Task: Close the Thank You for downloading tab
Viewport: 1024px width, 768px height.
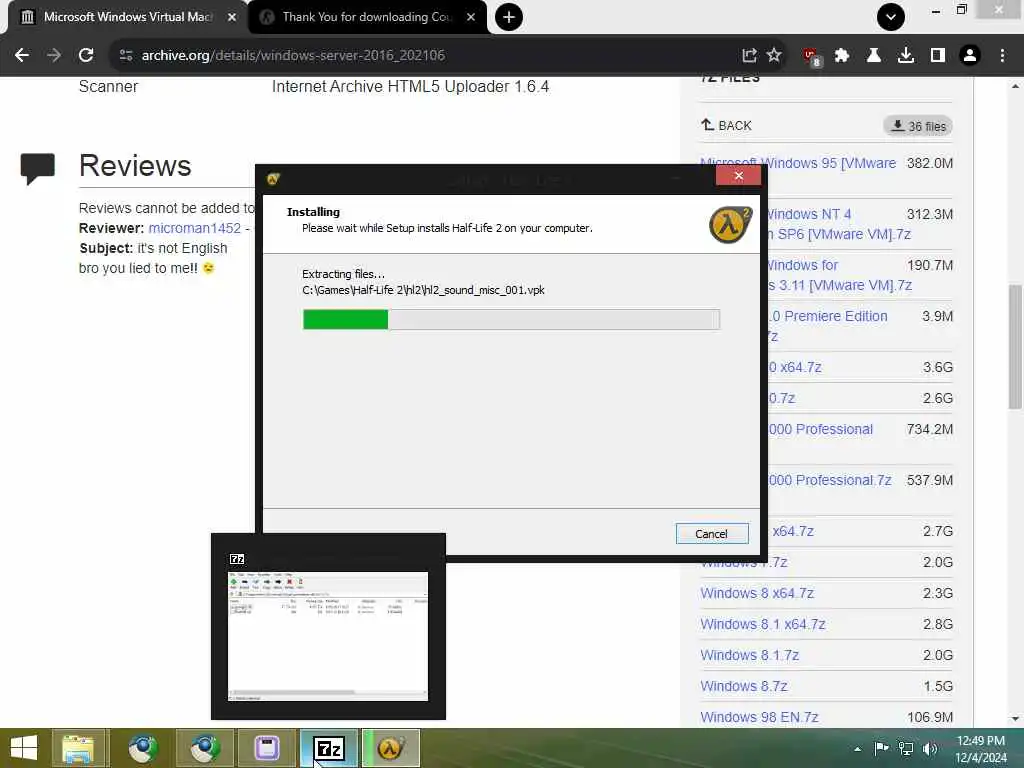Action: [x=471, y=17]
